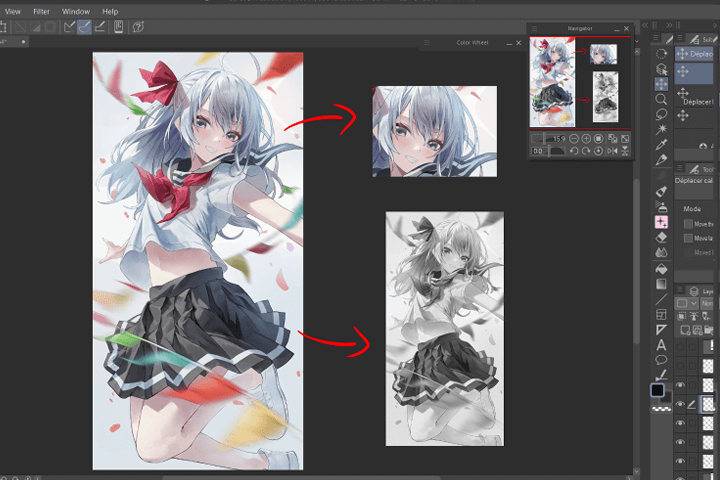Screen dimensions: 720x480
Task: Select the Fill bucket tool
Action: (661, 269)
